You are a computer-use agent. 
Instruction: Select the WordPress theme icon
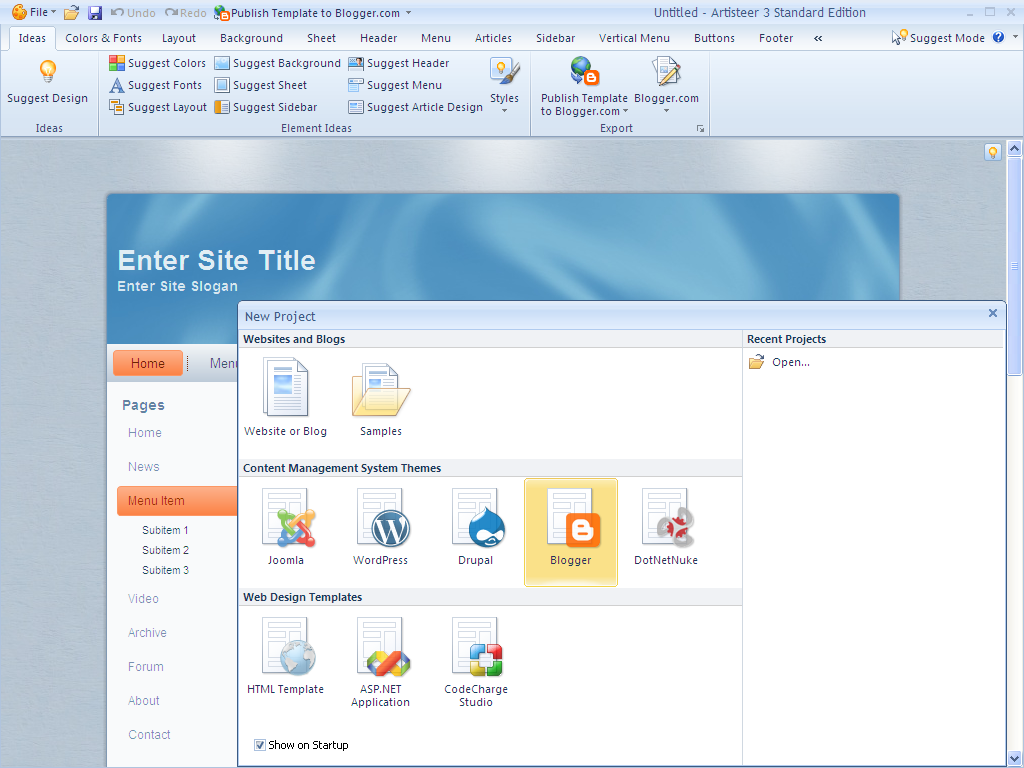(383, 517)
